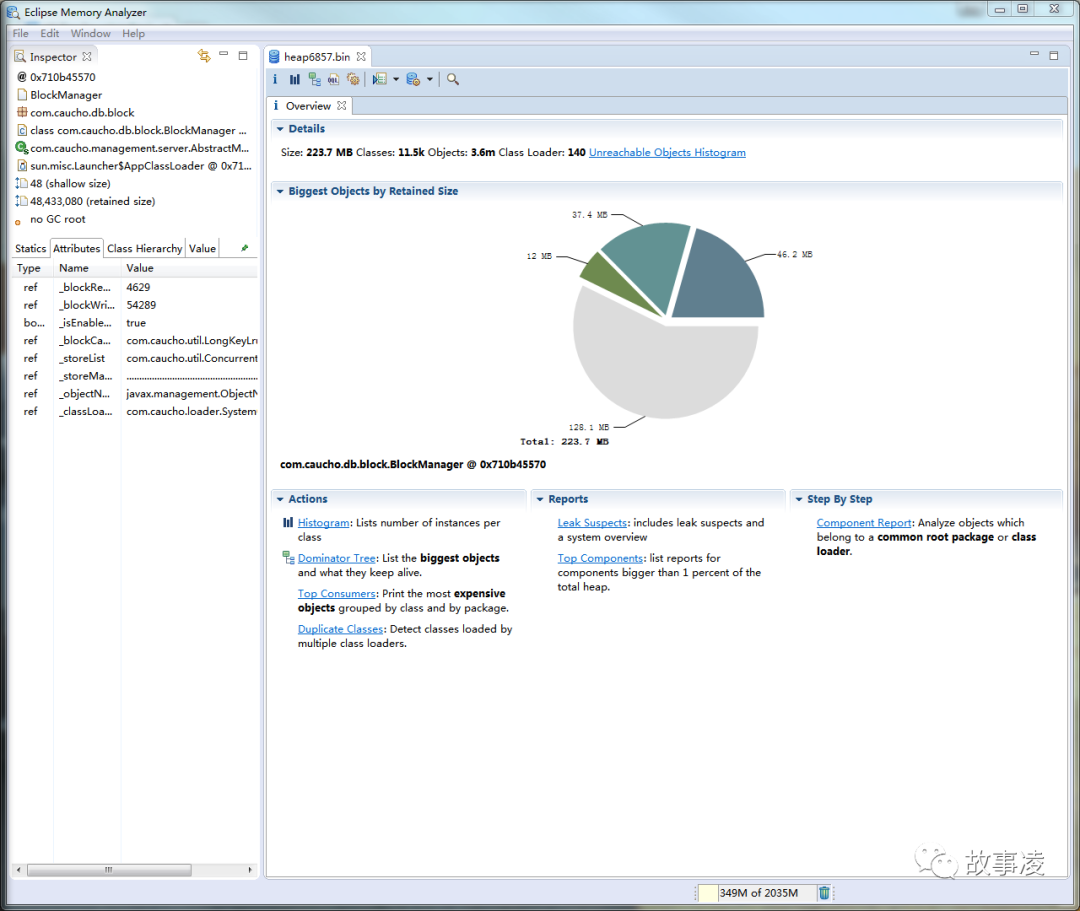Open the Histogram link in Actions
1080x911 pixels.
[x=323, y=523]
